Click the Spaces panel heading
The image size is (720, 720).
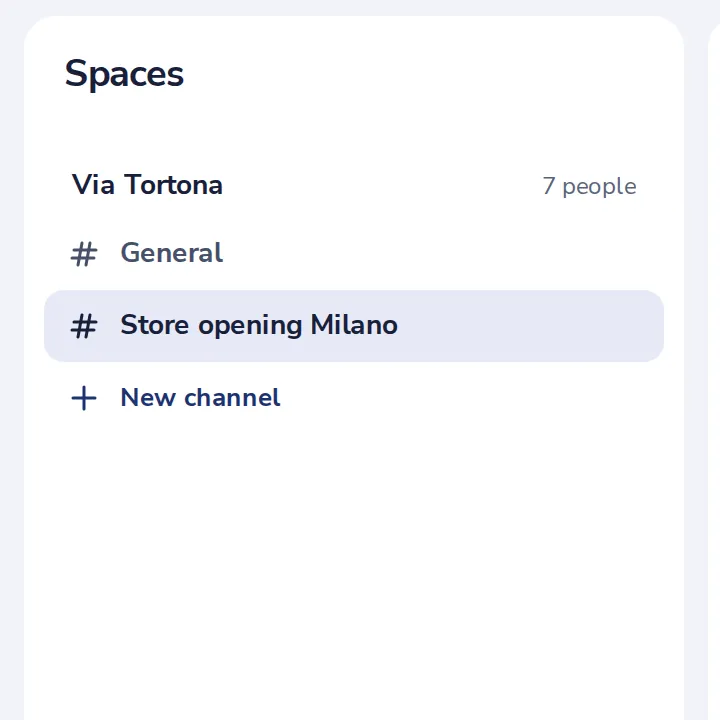click(124, 74)
